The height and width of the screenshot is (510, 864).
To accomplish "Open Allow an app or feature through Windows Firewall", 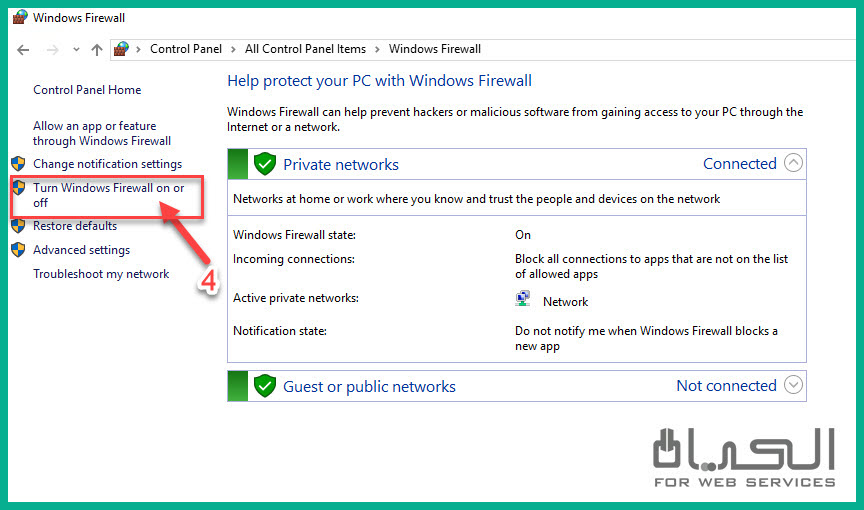I will pyautogui.click(x=101, y=134).
